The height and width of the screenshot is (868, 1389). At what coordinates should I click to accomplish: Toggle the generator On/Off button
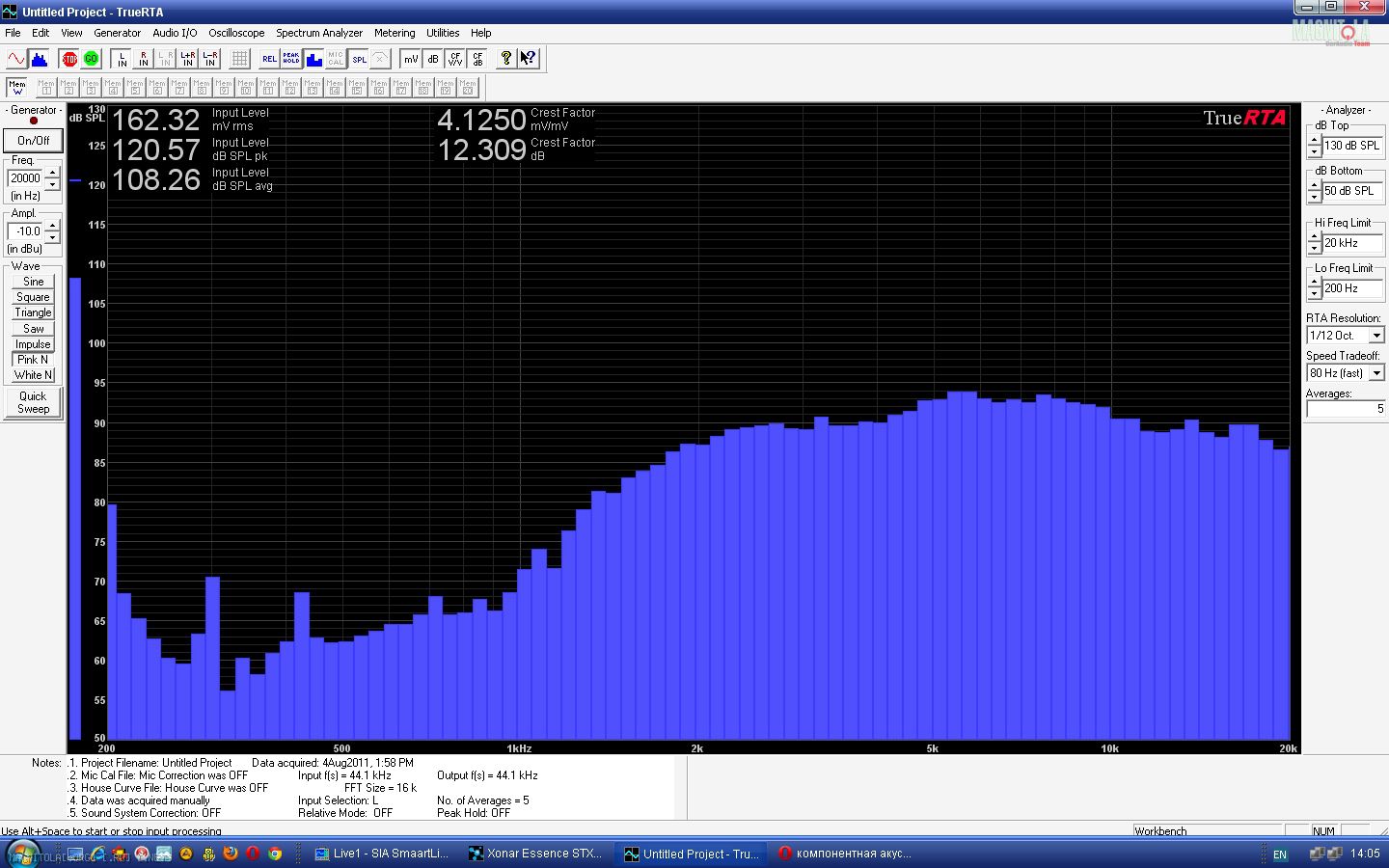[x=33, y=141]
